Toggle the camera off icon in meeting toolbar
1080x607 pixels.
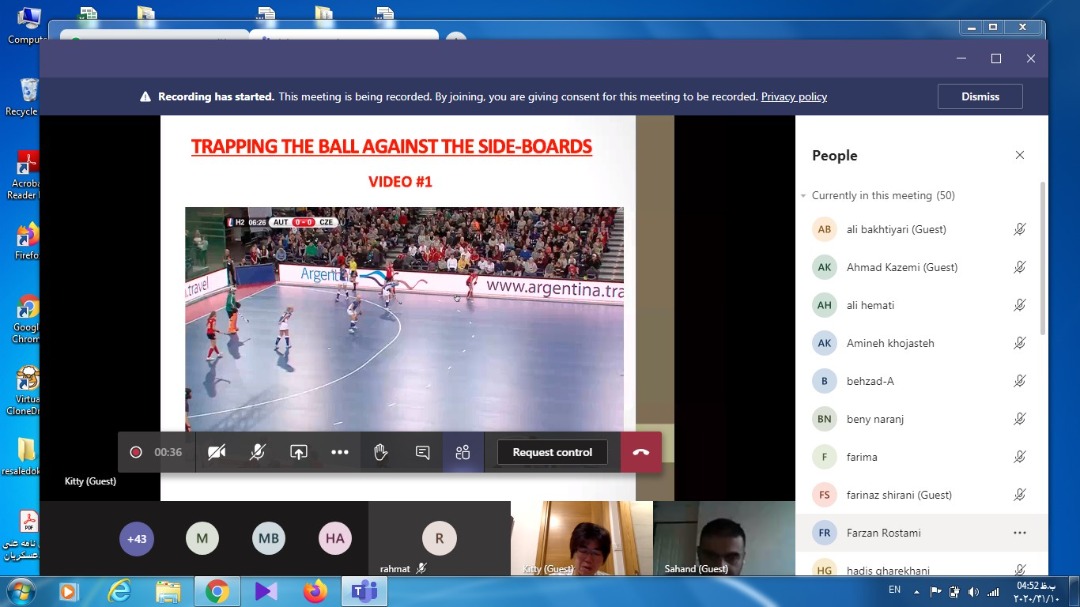click(x=216, y=452)
